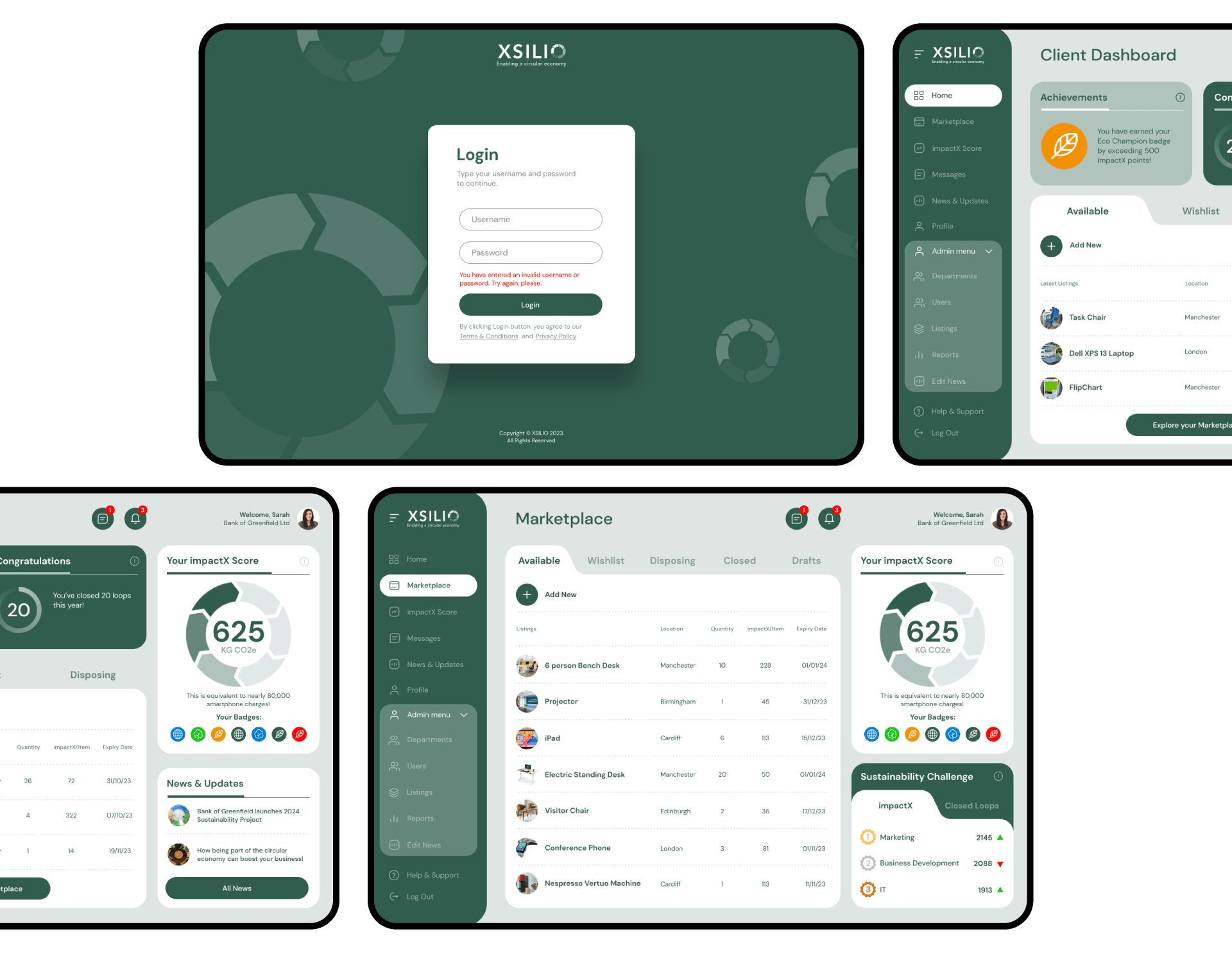
Task: Toggle the impactX tab in Sustainability Challenge
Action: coord(893,806)
